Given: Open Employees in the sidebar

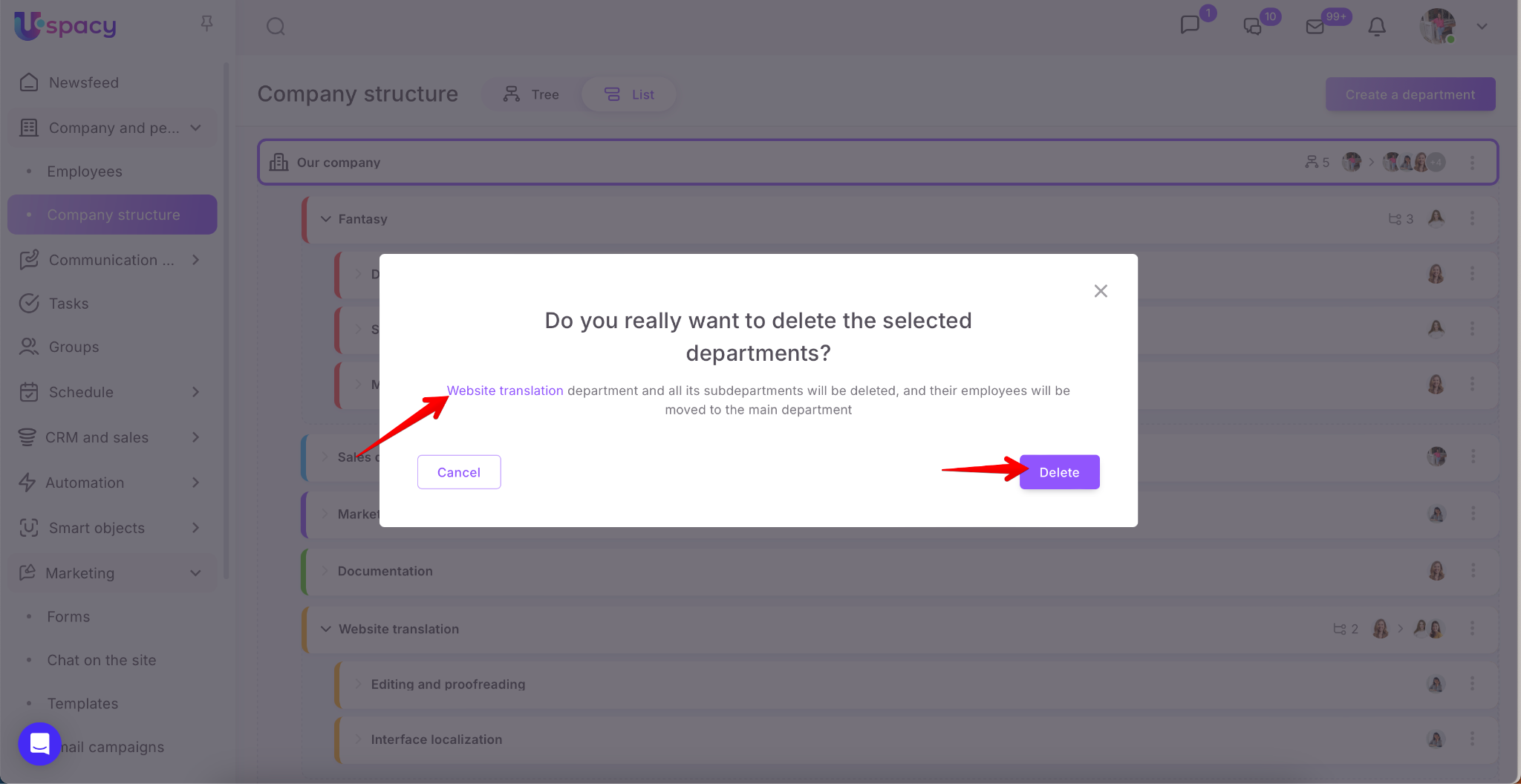Looking at the screenshot, I should [x=85, y=171].
